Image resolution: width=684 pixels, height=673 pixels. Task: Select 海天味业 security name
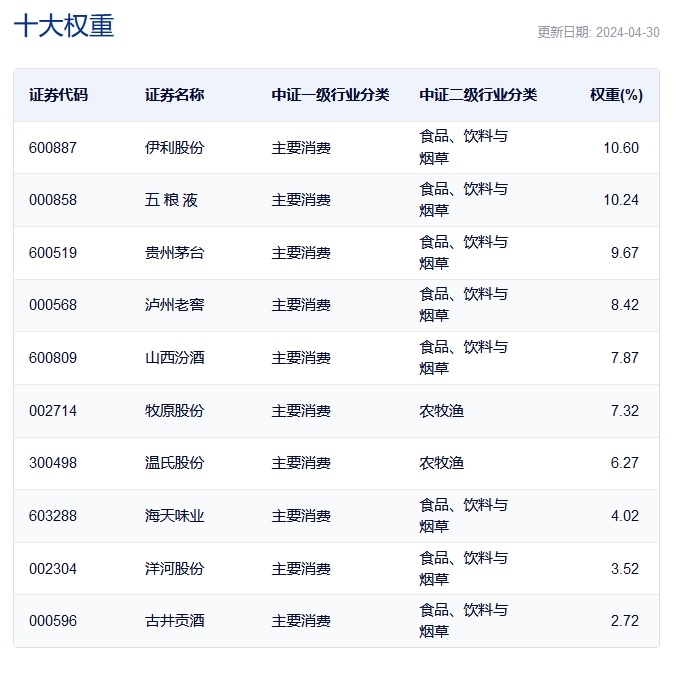174,516
